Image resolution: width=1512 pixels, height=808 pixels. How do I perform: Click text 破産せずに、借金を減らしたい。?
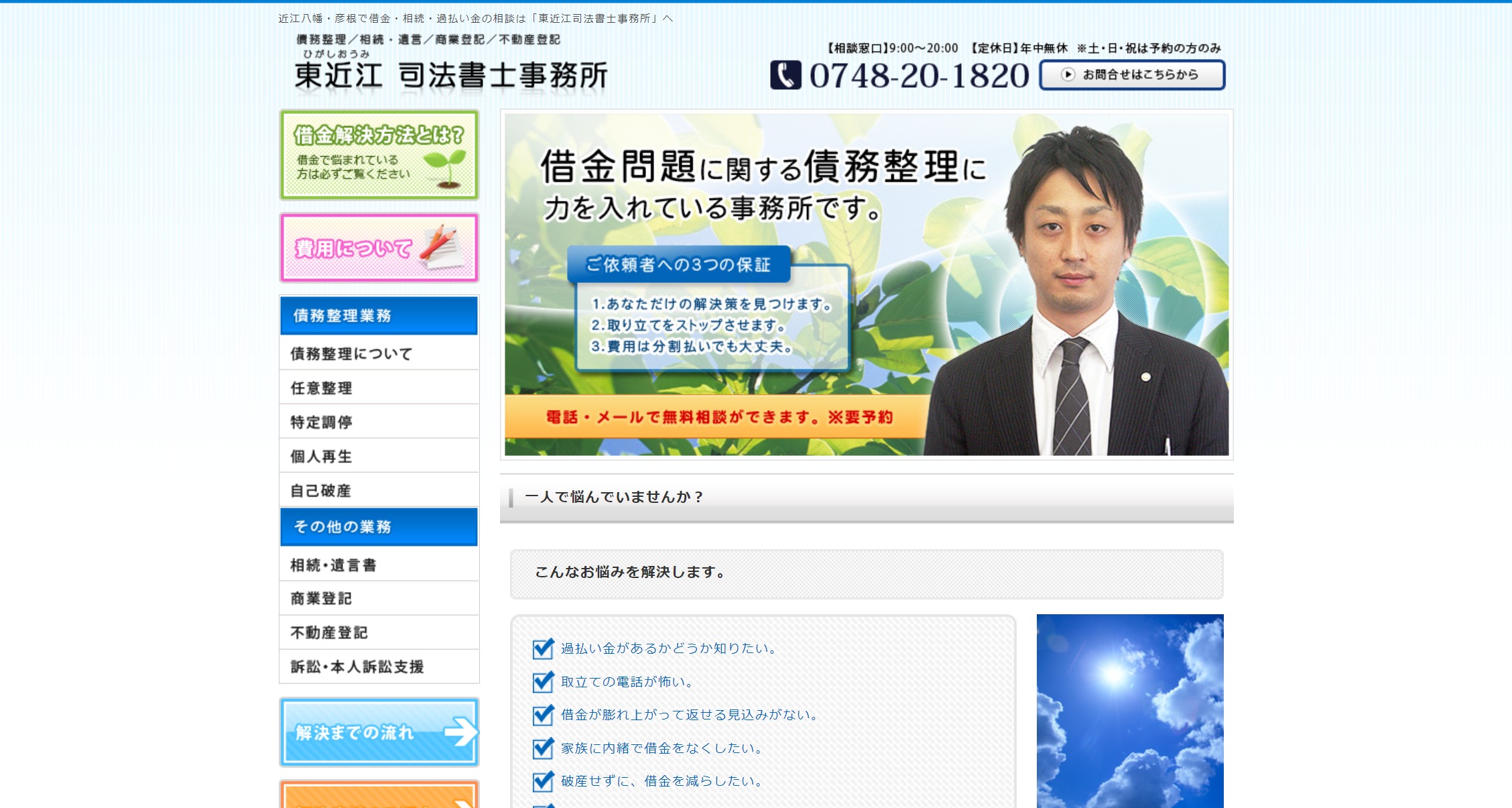[662, 781]
